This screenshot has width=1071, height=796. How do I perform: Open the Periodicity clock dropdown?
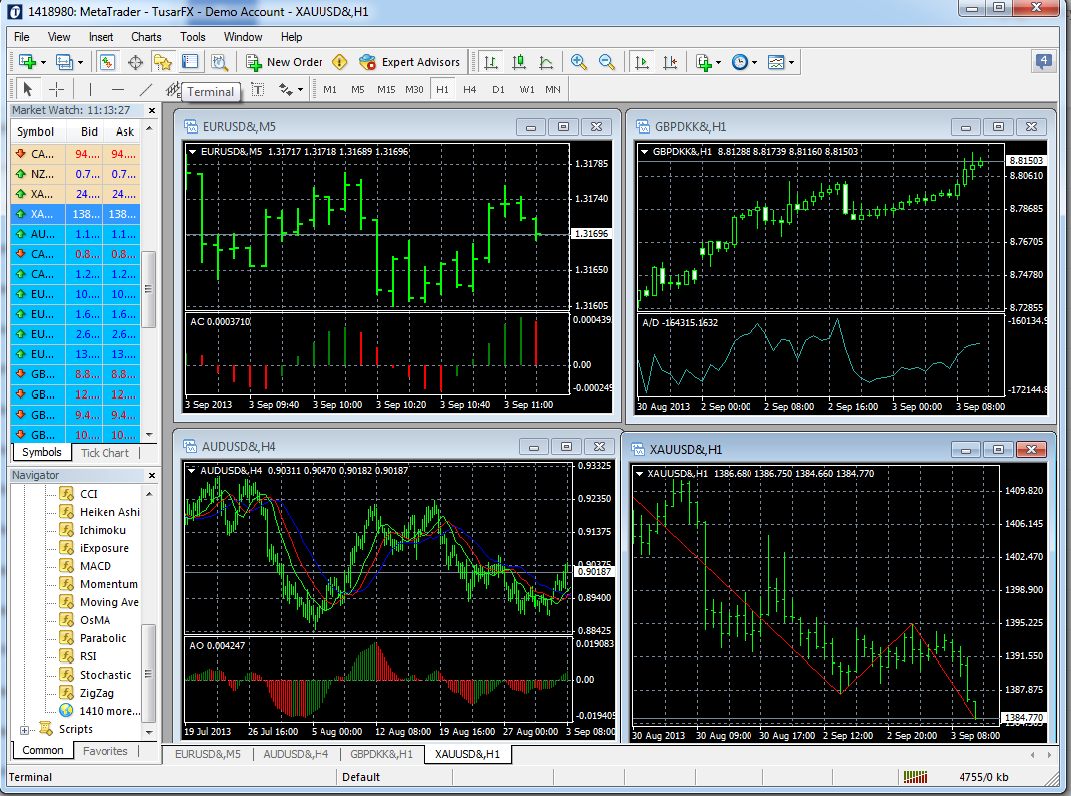click(x=743, y=62)
